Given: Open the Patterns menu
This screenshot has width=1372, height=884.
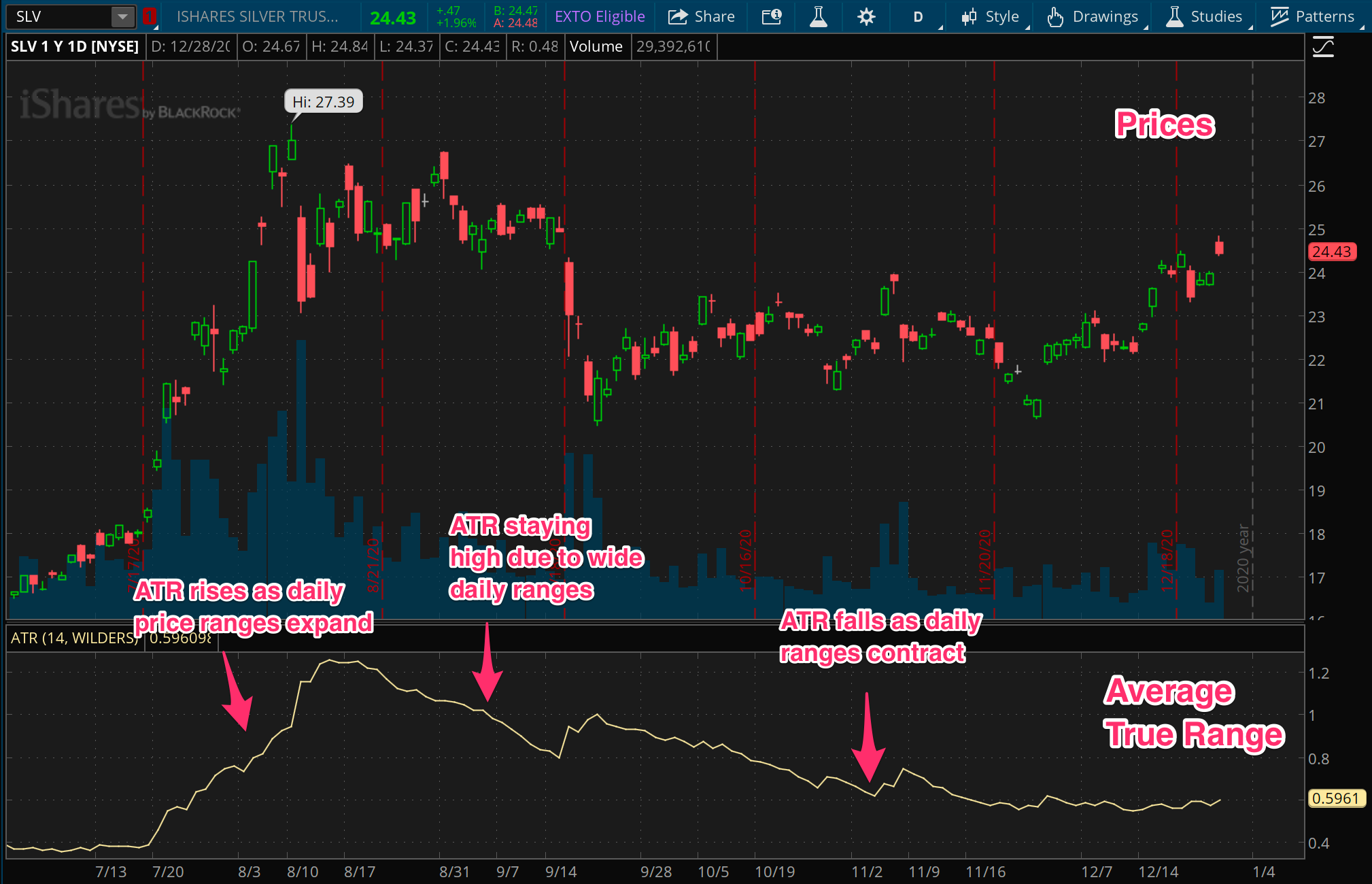Looking at the screenshot, I should click(x=1312, y=16).
